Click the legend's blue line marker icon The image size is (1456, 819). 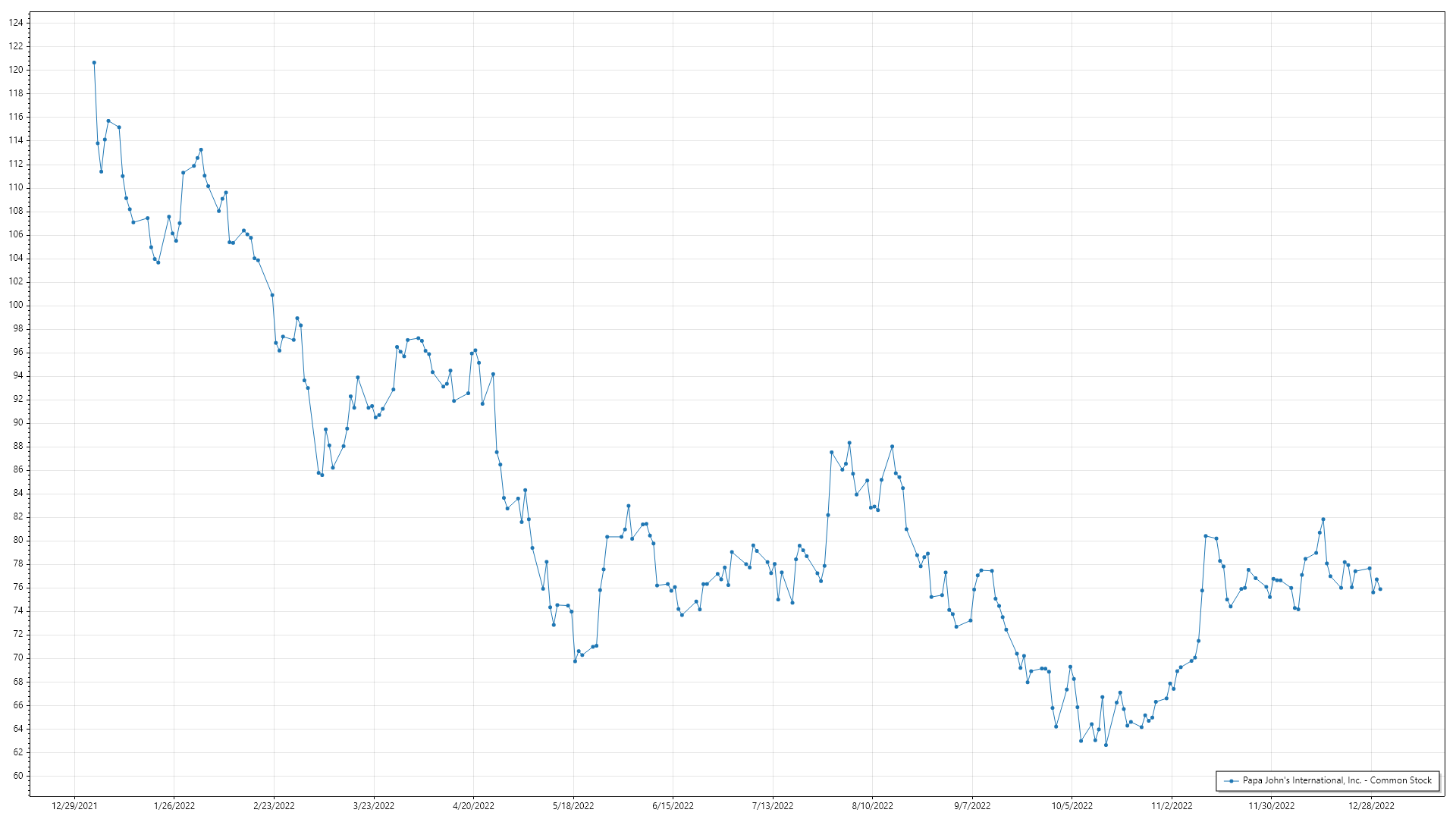pyautogui.click(x=1232, y=780)
